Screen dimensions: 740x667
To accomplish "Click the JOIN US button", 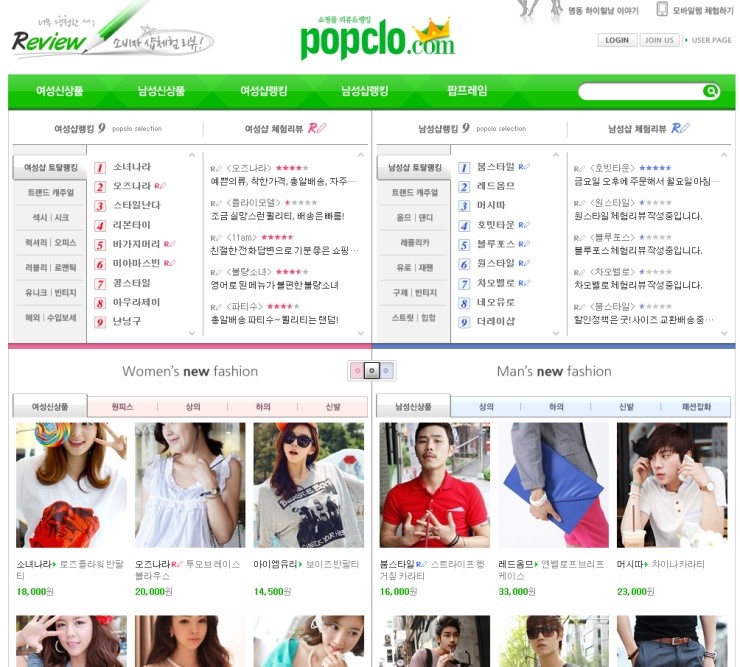I will tap(659, 41).
